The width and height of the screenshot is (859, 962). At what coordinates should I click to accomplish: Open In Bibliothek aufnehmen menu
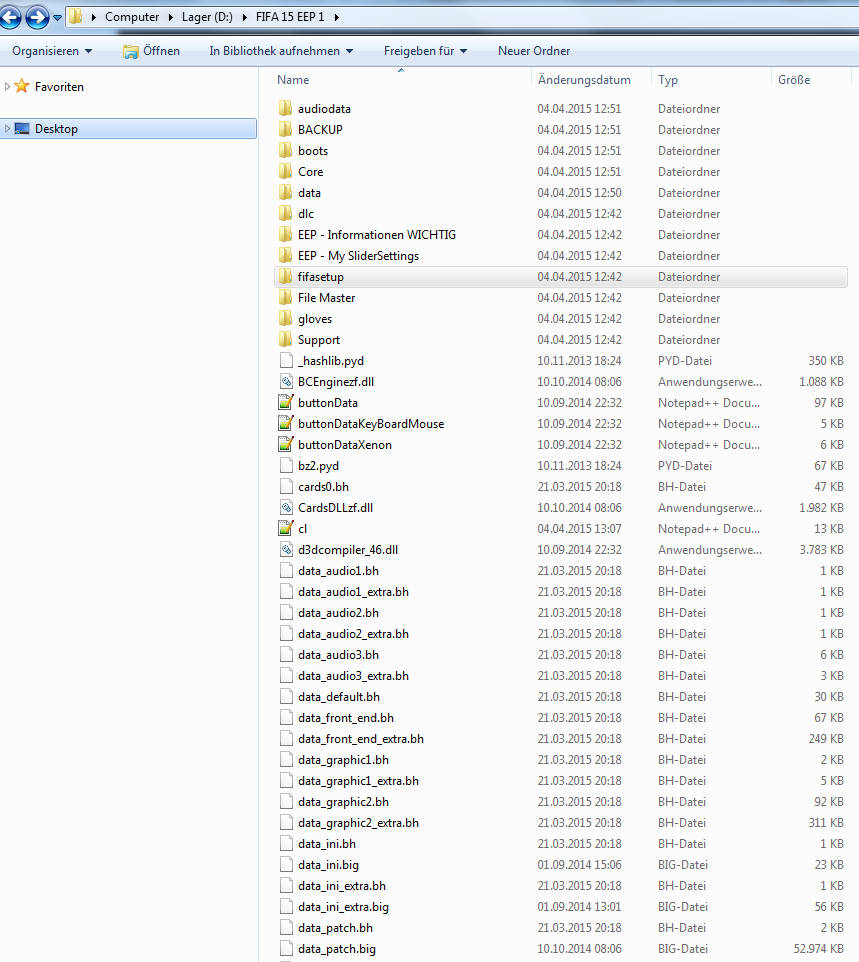[281, 51]
